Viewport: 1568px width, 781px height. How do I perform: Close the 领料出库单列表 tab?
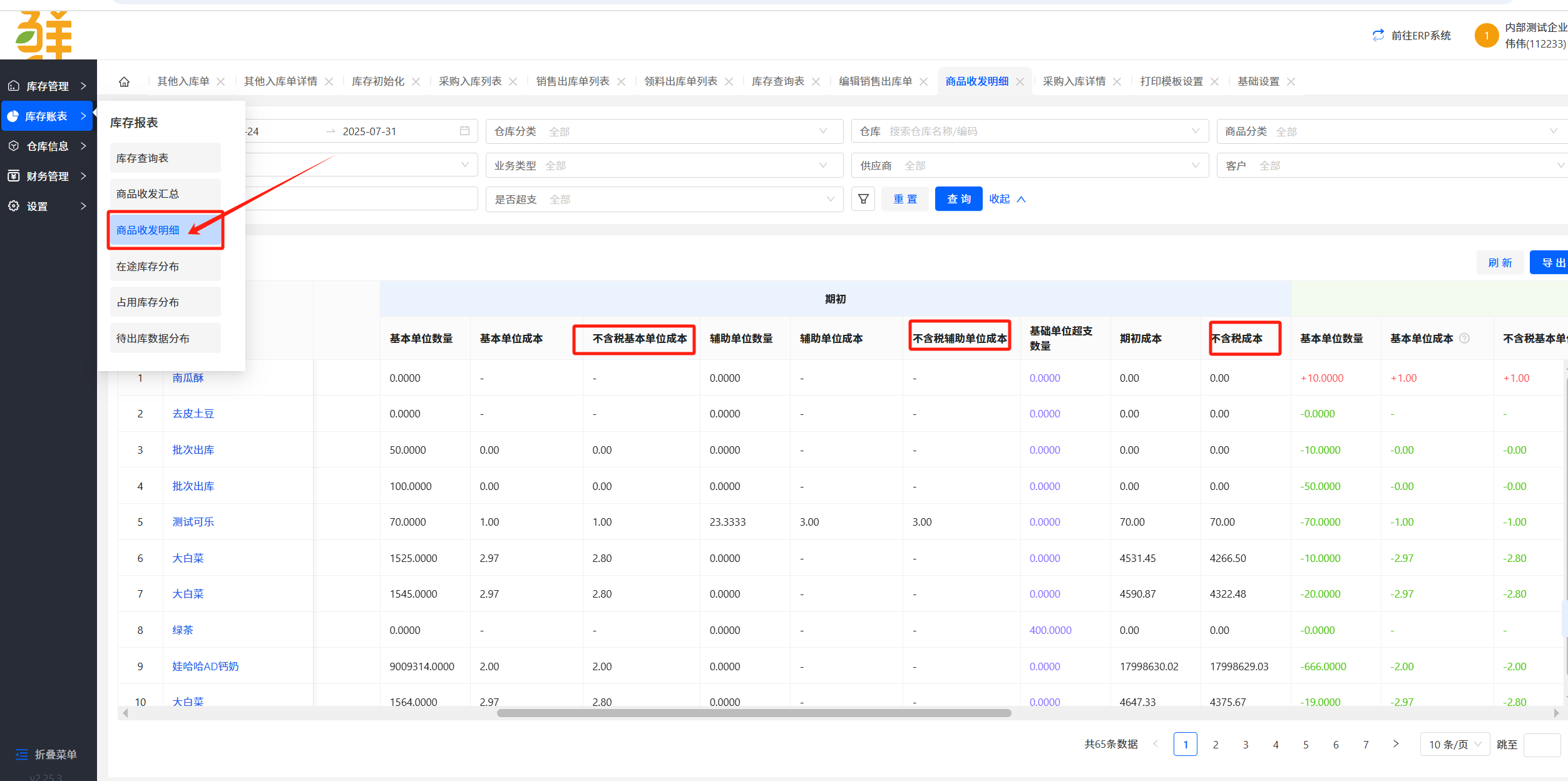(729, 81)
